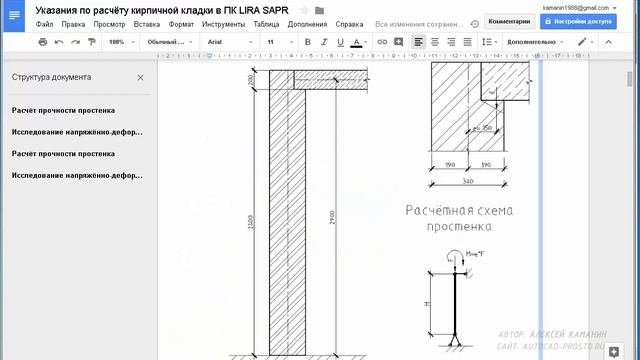Viewport: 640px width, 360px height.
Task: Go to first Исследование напряжённо-дефор... heading
Action: (77, 132)
